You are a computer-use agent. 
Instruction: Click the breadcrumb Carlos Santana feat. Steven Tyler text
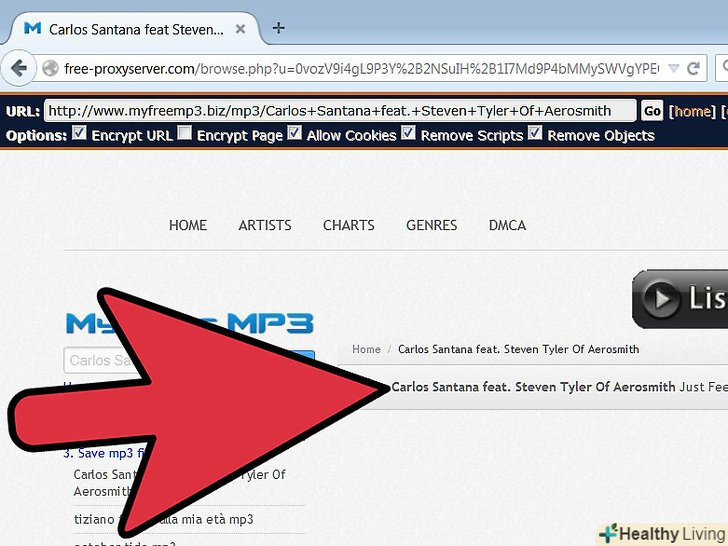[518, 349]
